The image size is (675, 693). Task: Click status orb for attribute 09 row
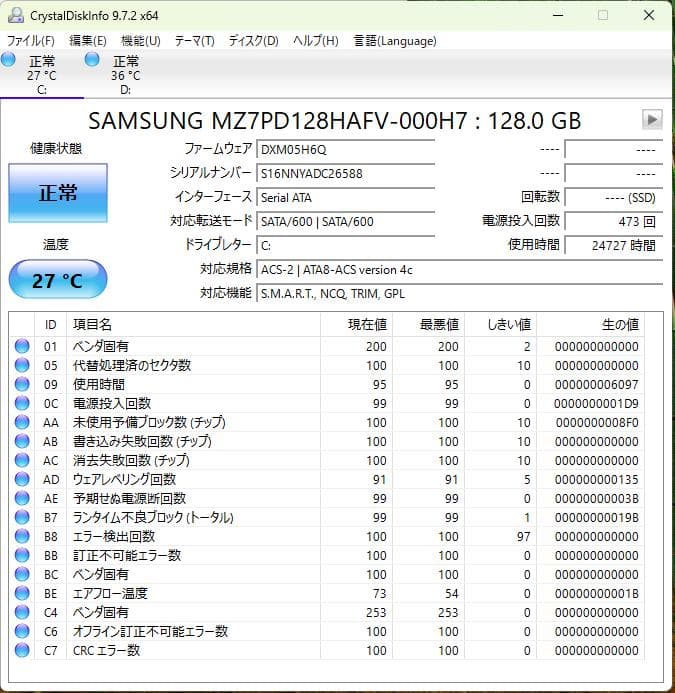22,384
